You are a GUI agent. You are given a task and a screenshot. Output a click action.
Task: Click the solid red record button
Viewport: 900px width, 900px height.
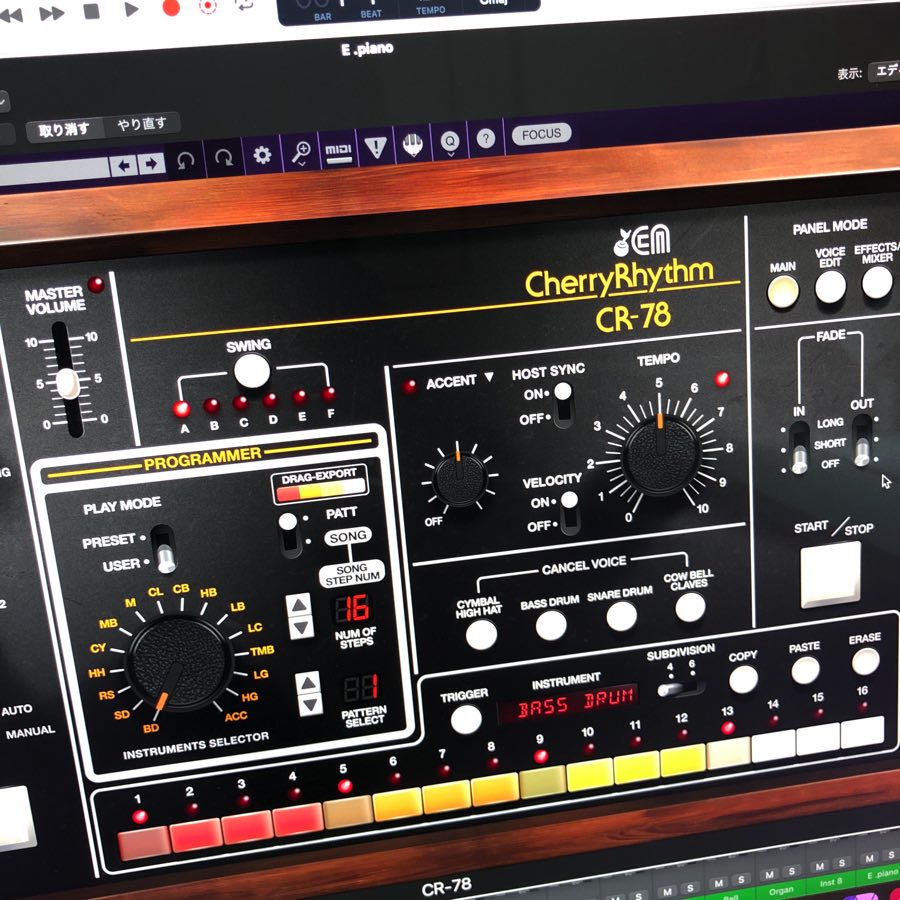click(171, 7)
